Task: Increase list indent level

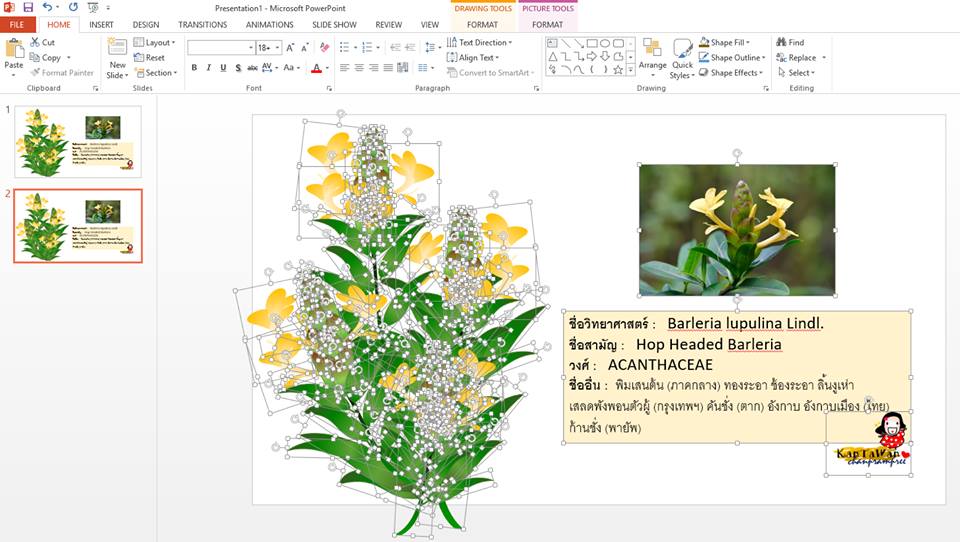Action: click(410, 47)
